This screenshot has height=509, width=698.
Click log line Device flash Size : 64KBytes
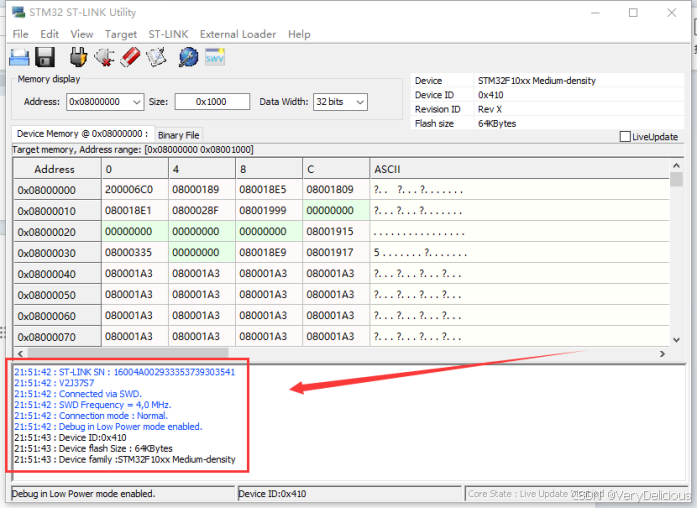point(93,448)
